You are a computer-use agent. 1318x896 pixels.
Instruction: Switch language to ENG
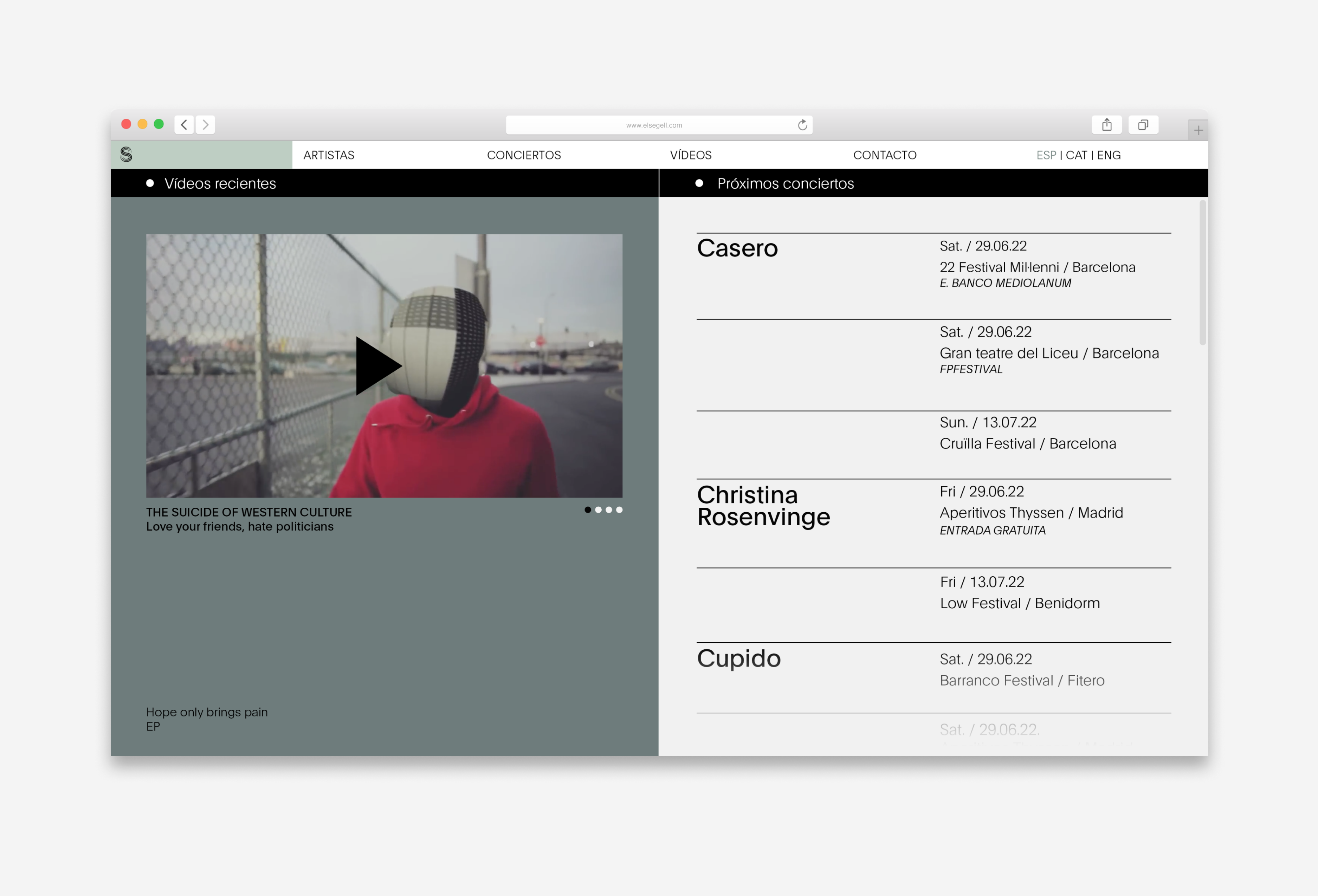click(x=1108, y=155)
